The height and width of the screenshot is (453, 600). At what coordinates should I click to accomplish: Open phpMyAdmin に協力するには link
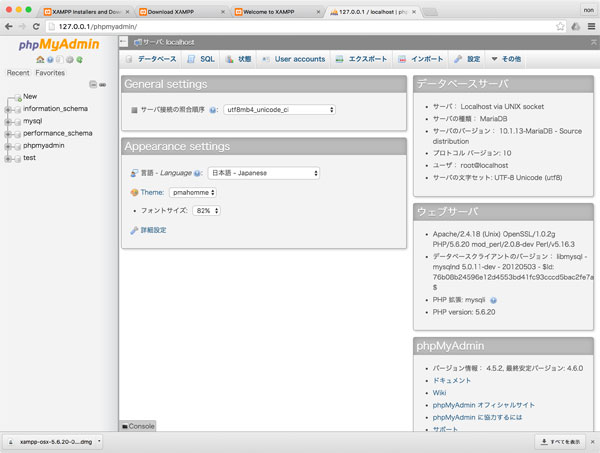[x=477, y=417]
